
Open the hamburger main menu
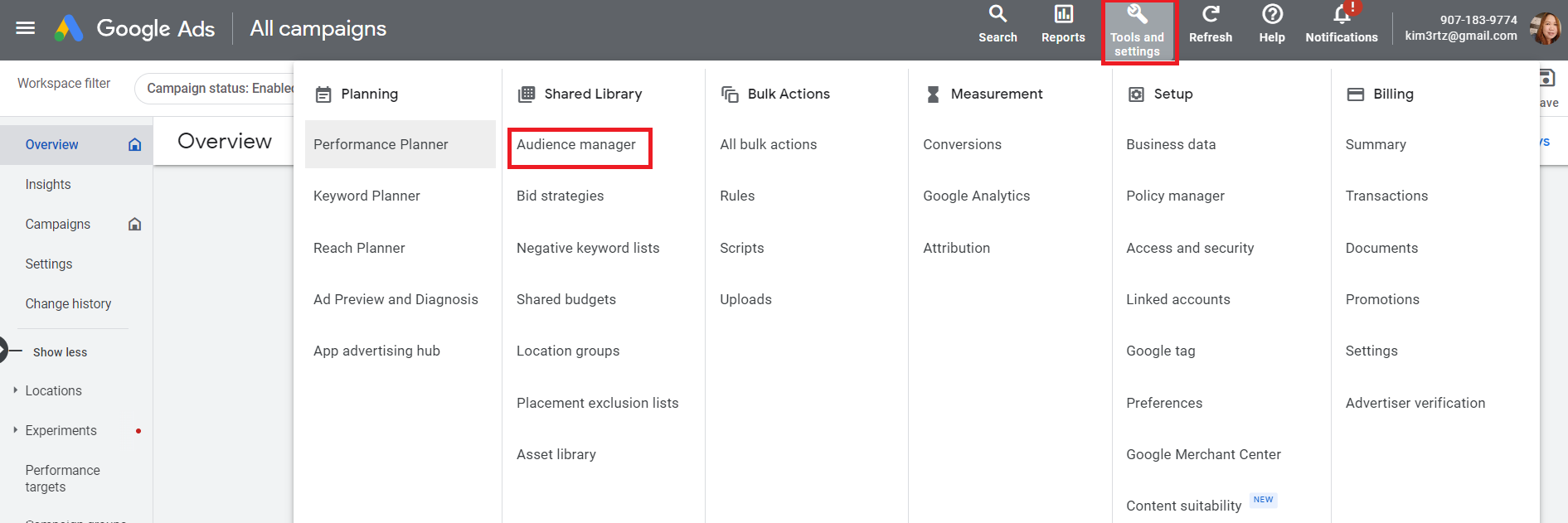pyautogui.click(x=26, y=28)
